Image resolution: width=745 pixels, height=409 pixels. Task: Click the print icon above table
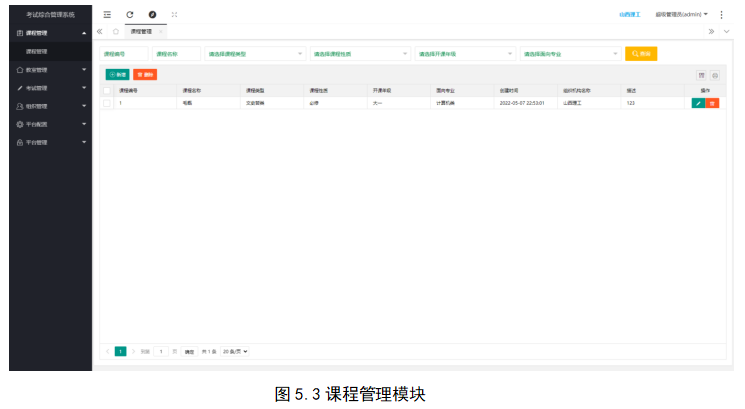tap(715, 75)
